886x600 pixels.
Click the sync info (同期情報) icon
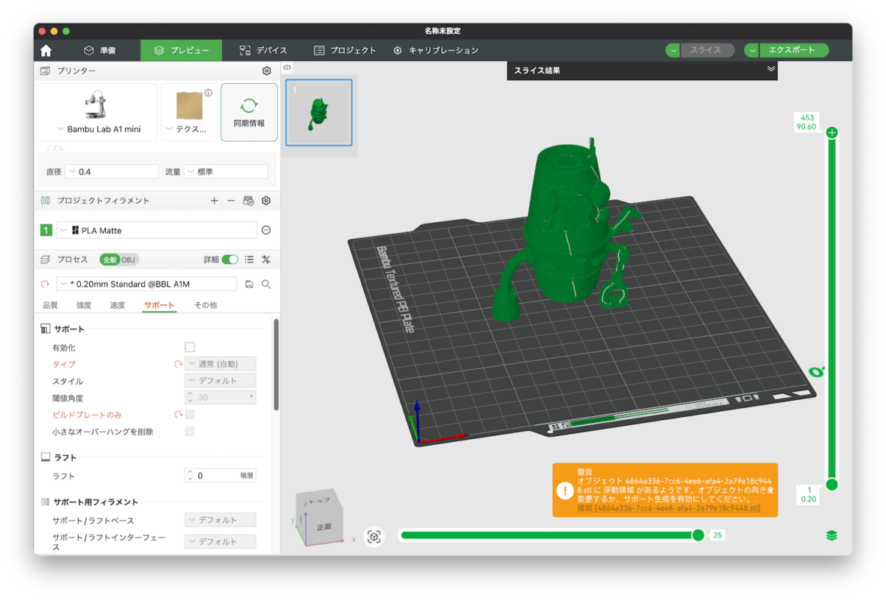[x=249, y=105]
